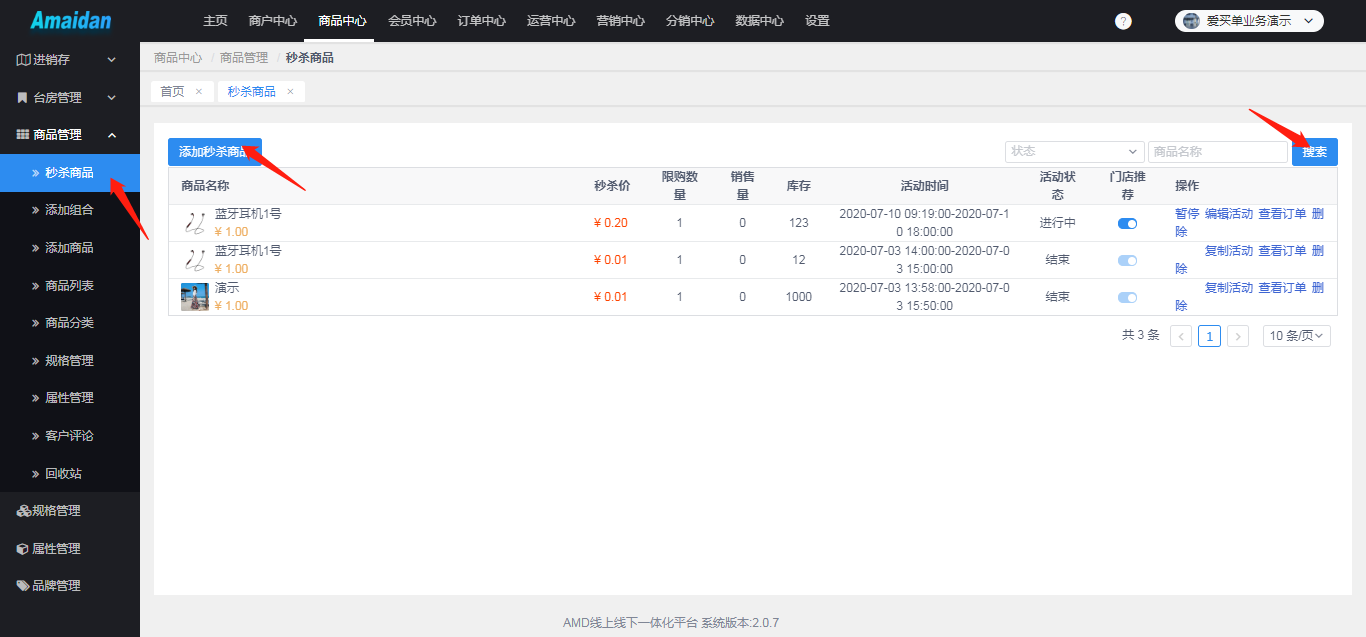Select 客户评论 in the sidebar
The width and height of the screenshot is (1366, 637).
(x=70, y=436)
